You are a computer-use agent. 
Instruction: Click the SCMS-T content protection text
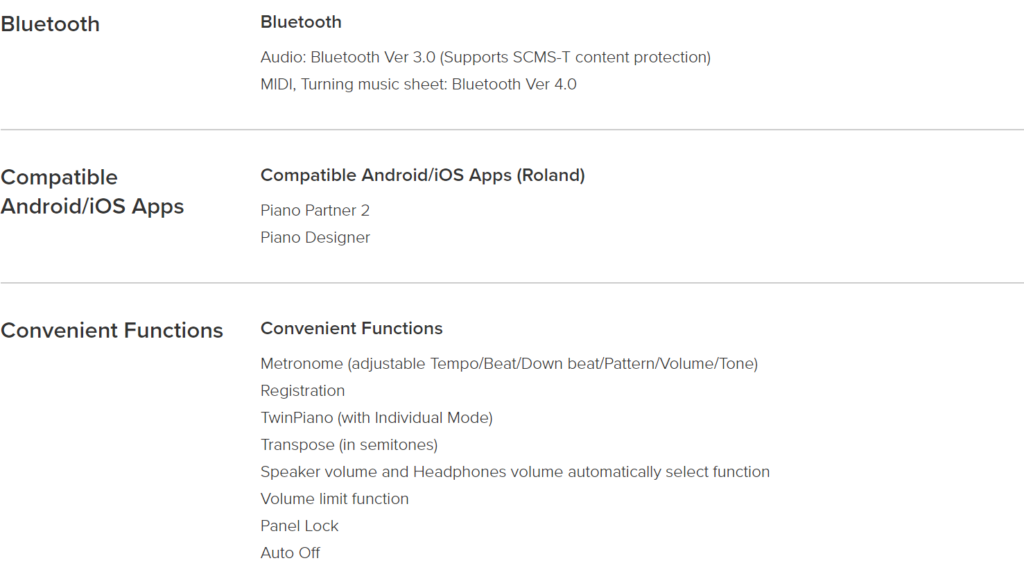click(x=611, y=57)
